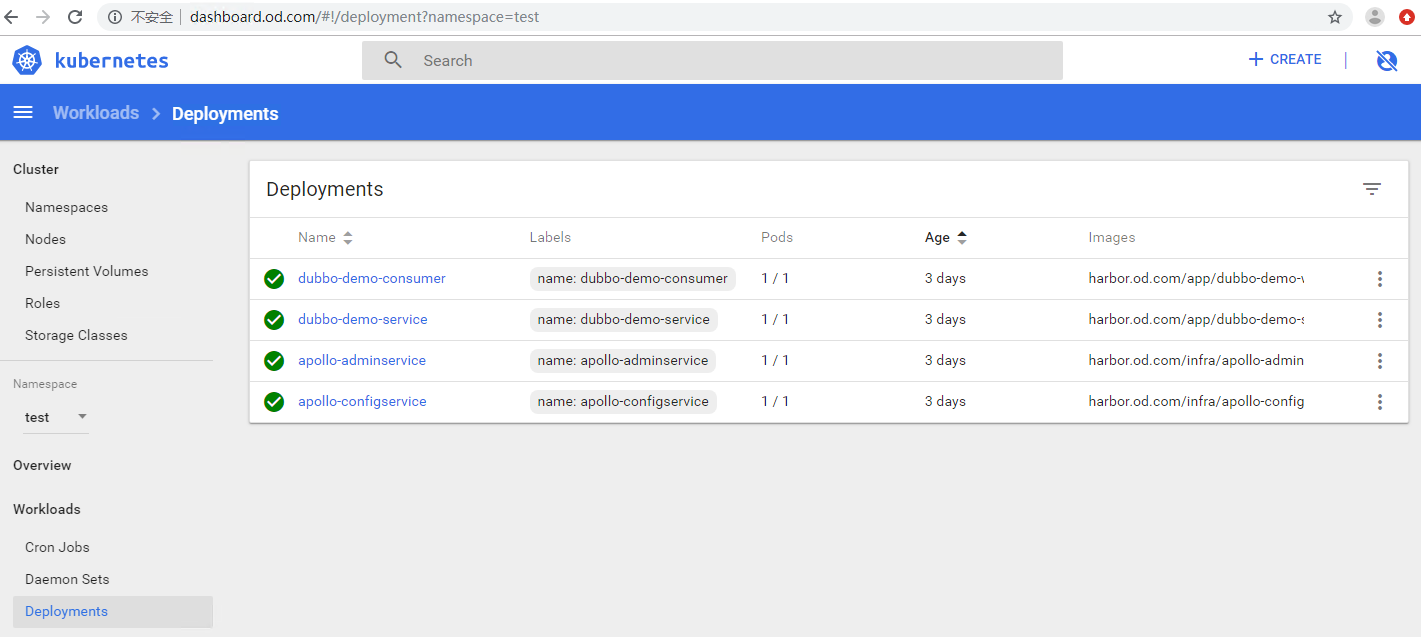This screenshot has height=637, width=1421.
Task: Click the Kubernetes logo icon
Action: tap(27, 60)
